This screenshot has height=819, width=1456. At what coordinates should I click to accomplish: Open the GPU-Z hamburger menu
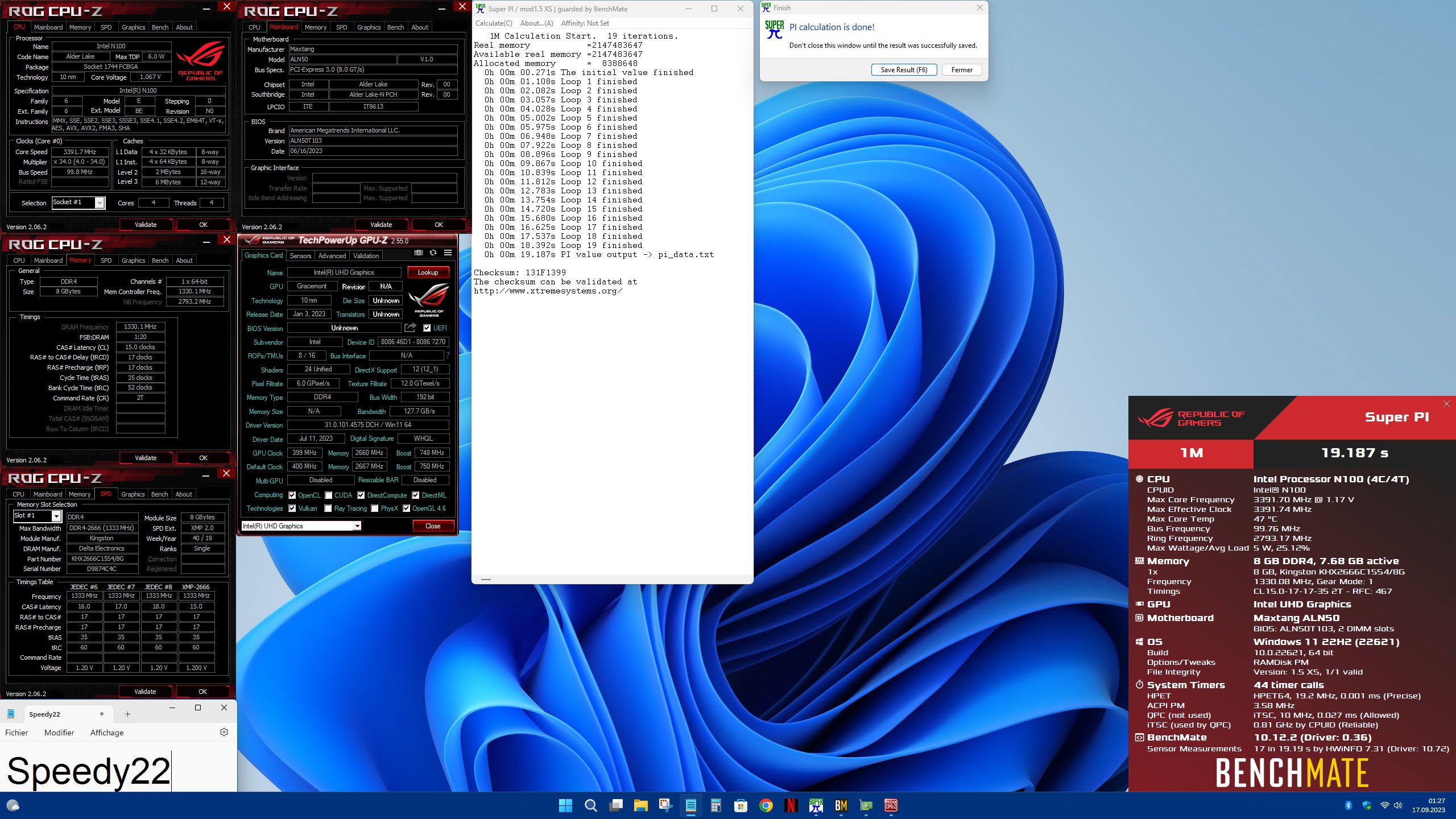pos(448,253)
